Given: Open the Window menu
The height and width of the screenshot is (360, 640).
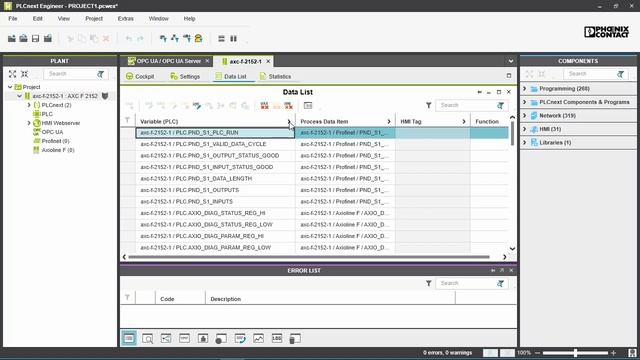Looking at the screenshot, I should click(x=158, y=19).
